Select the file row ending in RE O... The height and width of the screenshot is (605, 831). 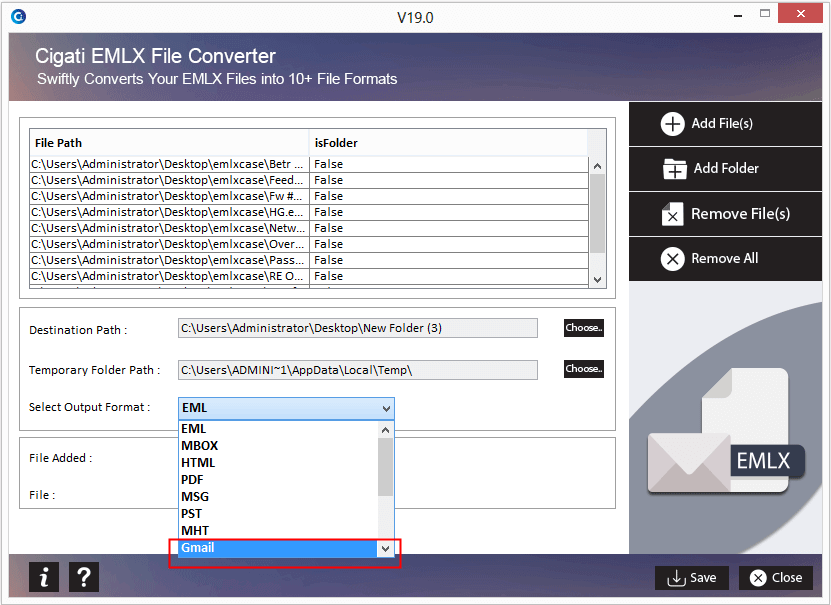tap(309, 276)
